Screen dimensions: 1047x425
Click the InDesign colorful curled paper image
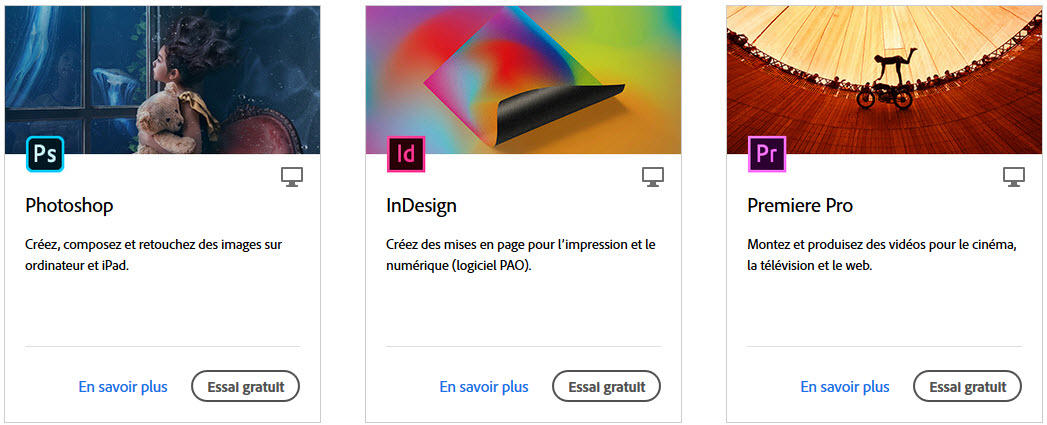[524, 80]
